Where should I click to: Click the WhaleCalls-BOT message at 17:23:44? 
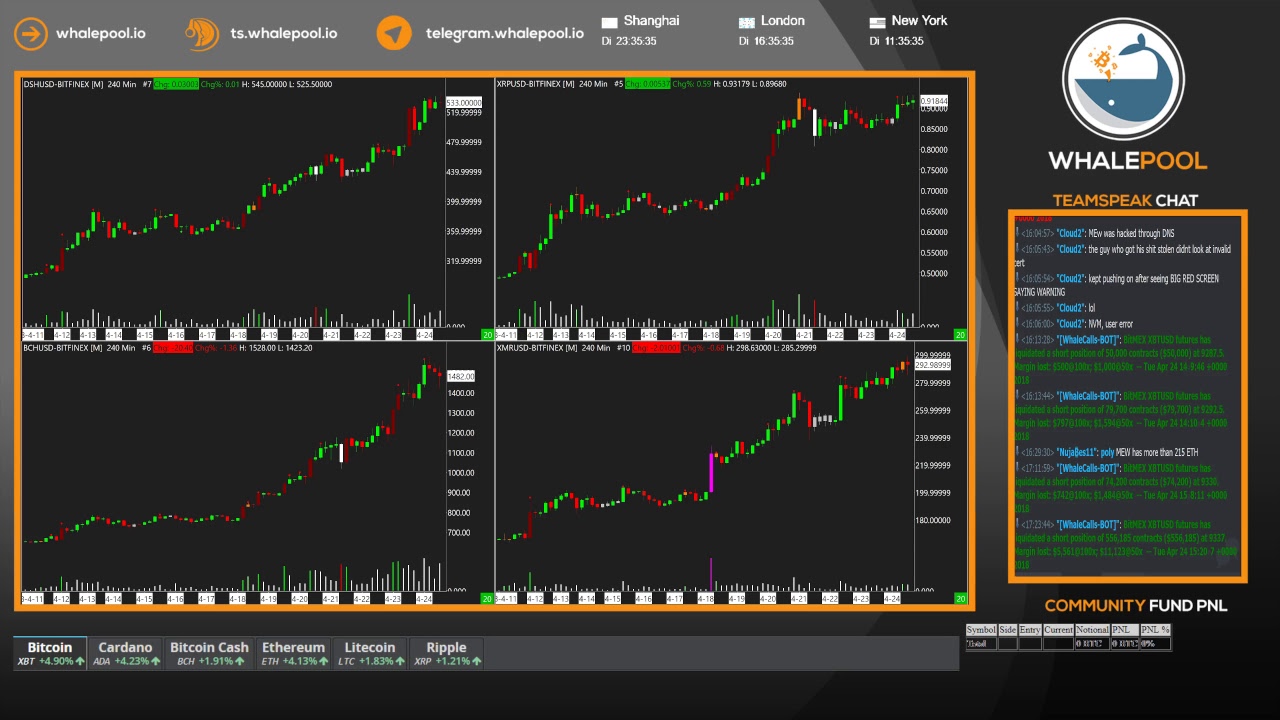(1125, 544)
